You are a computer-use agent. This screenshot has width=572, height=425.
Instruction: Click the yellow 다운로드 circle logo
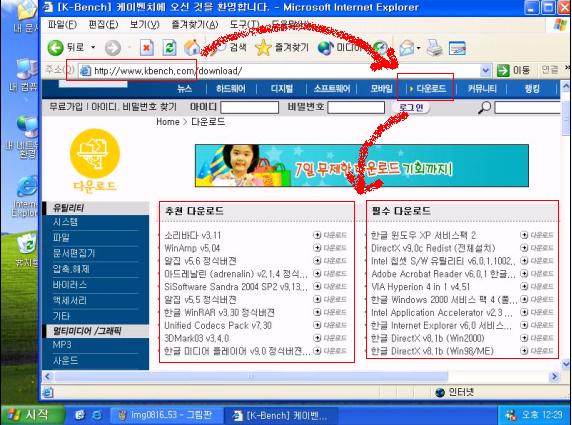95,154
